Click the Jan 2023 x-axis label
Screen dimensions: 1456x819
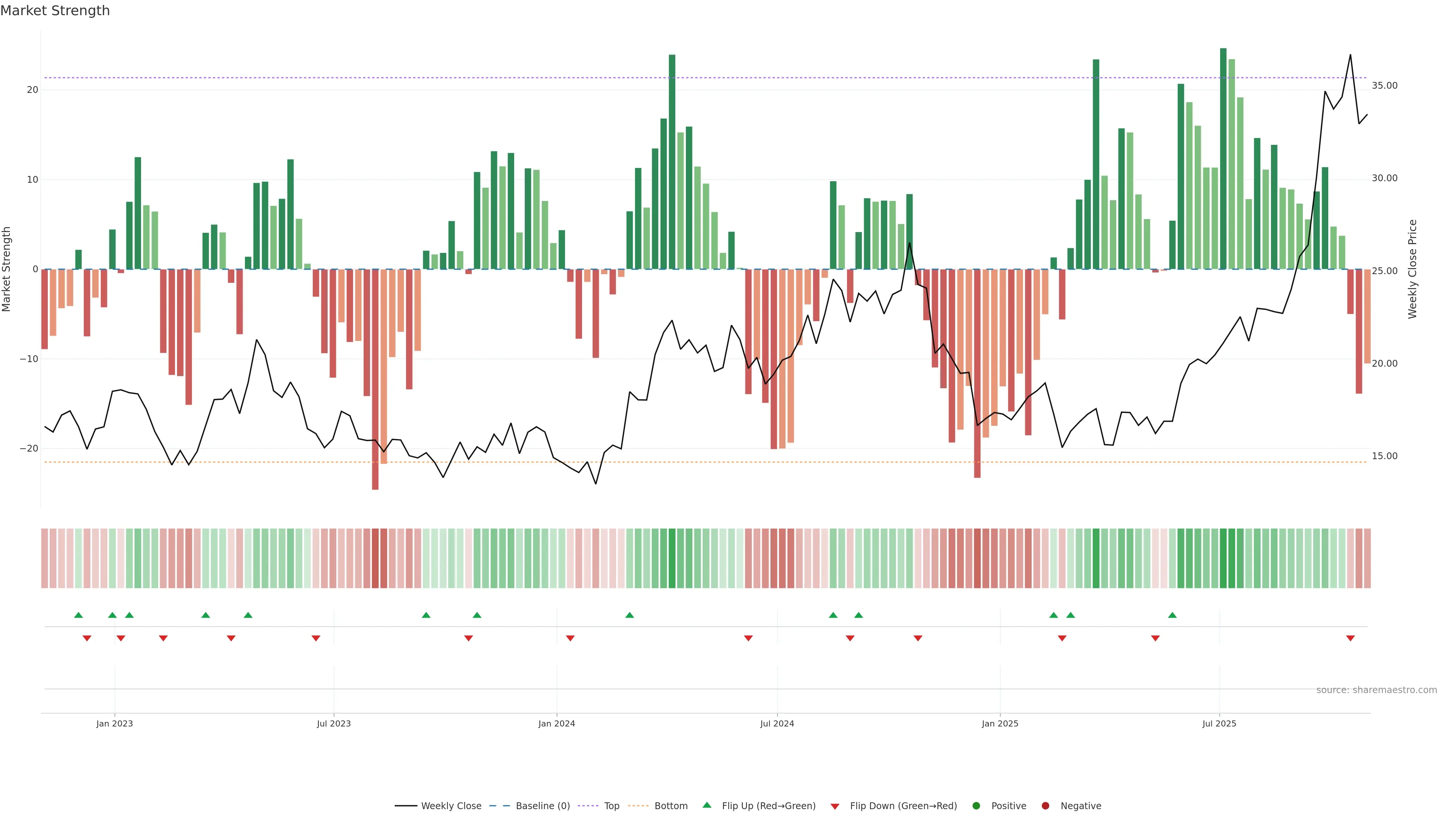[x=115, y=723]
